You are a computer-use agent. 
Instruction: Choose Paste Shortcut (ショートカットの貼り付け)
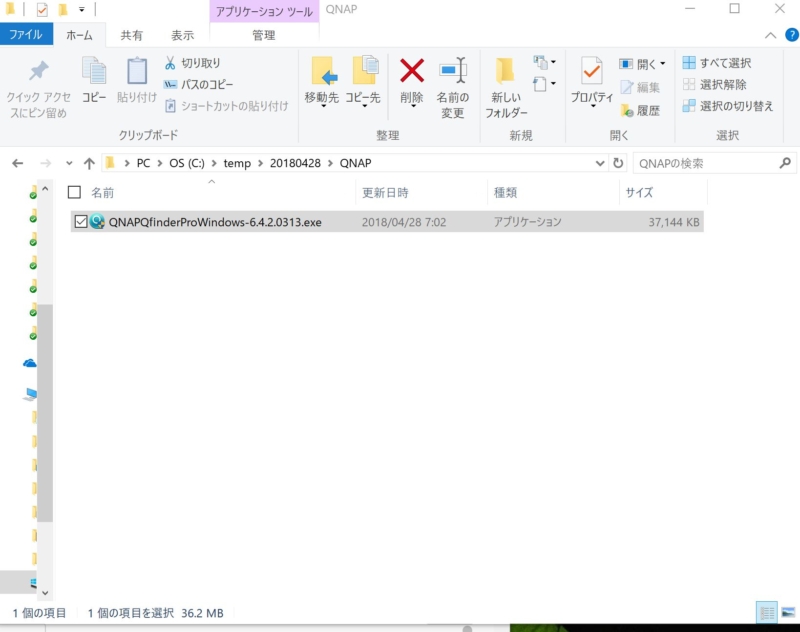tap(227, 106)
